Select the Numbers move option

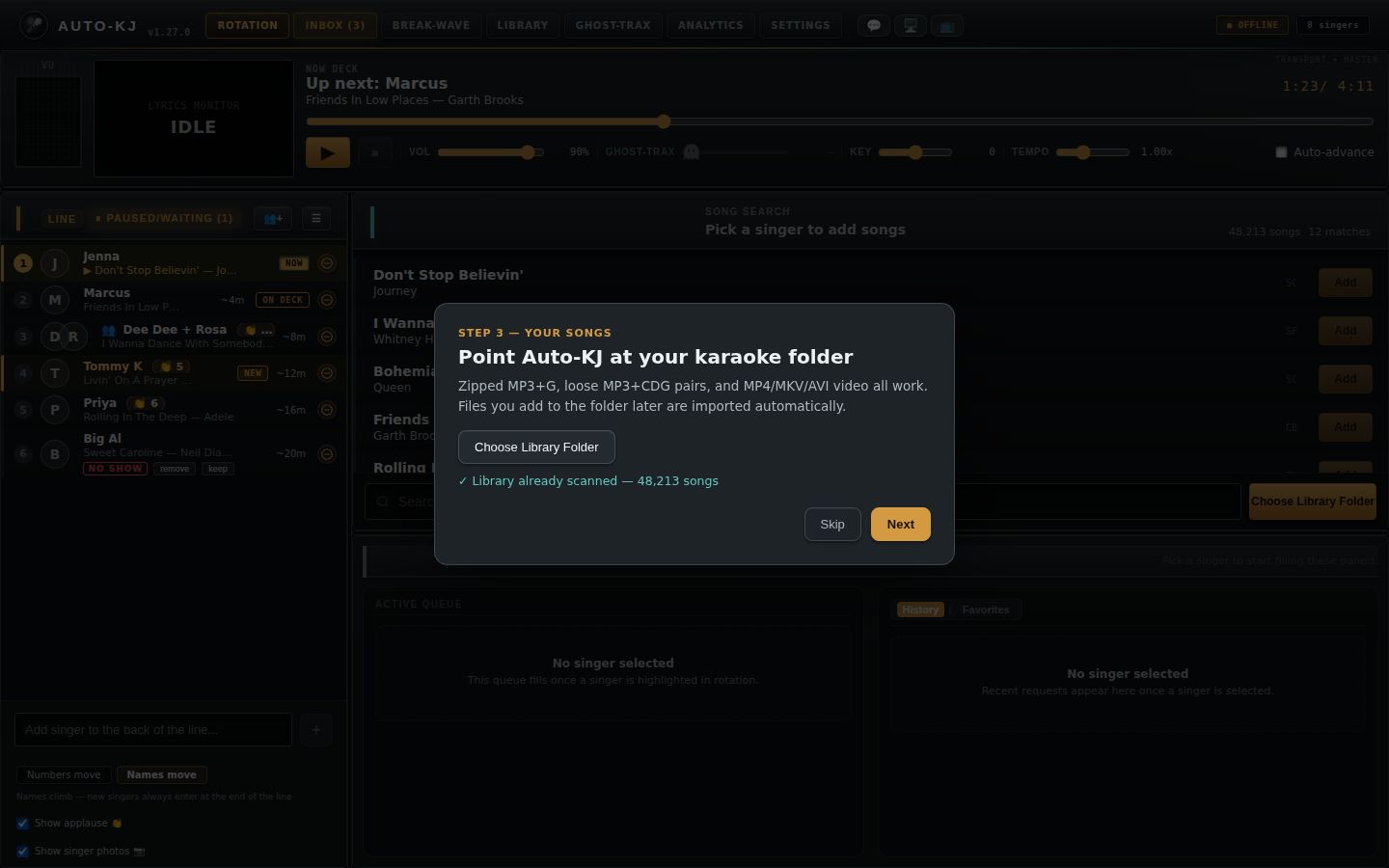coord(64,775)
